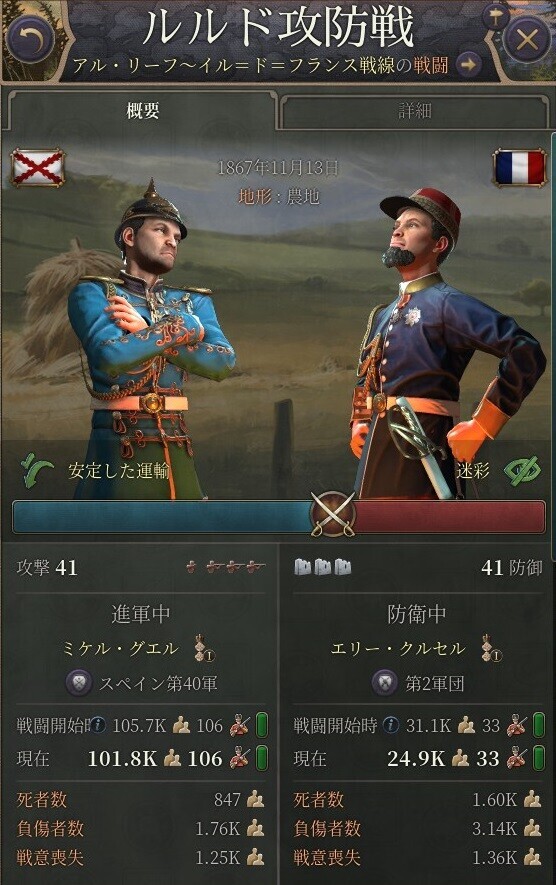
Task: Open commander エリー・クルセル
Action: click(x=398, y=649)
